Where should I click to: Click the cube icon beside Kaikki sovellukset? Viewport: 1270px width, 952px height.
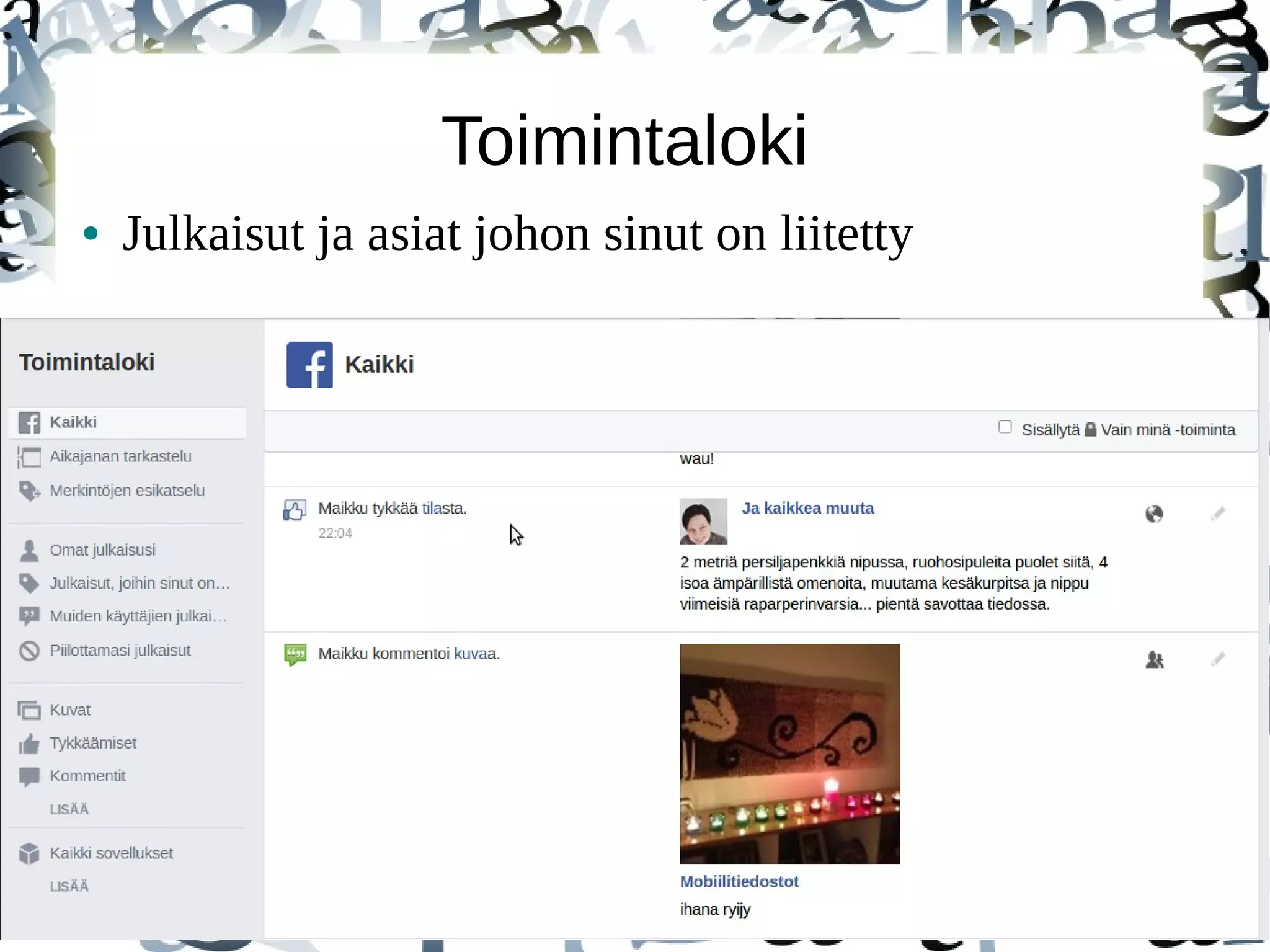[x=29, y=854]
